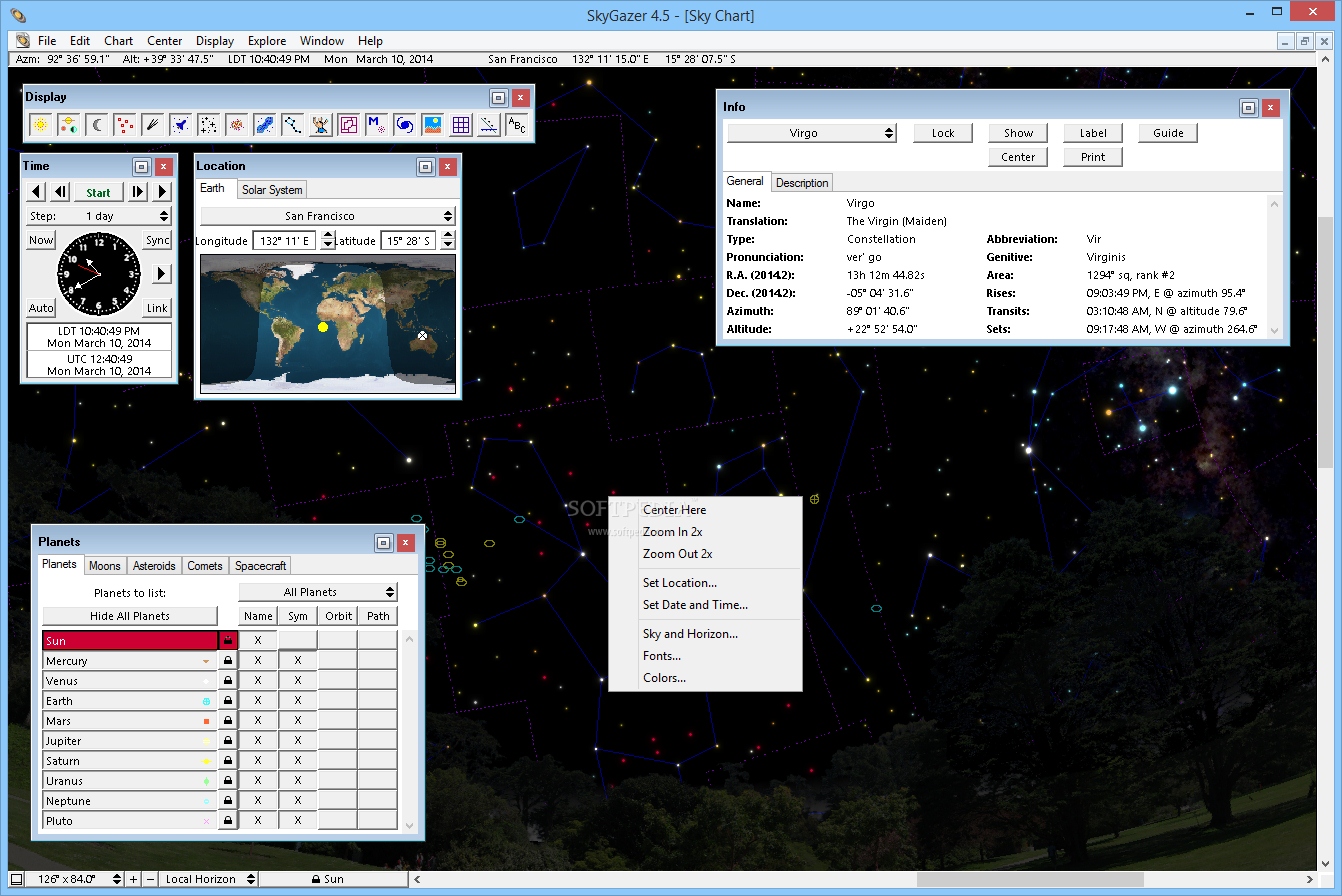
Task: Open the Chart menu
Action: coord(118,41)
